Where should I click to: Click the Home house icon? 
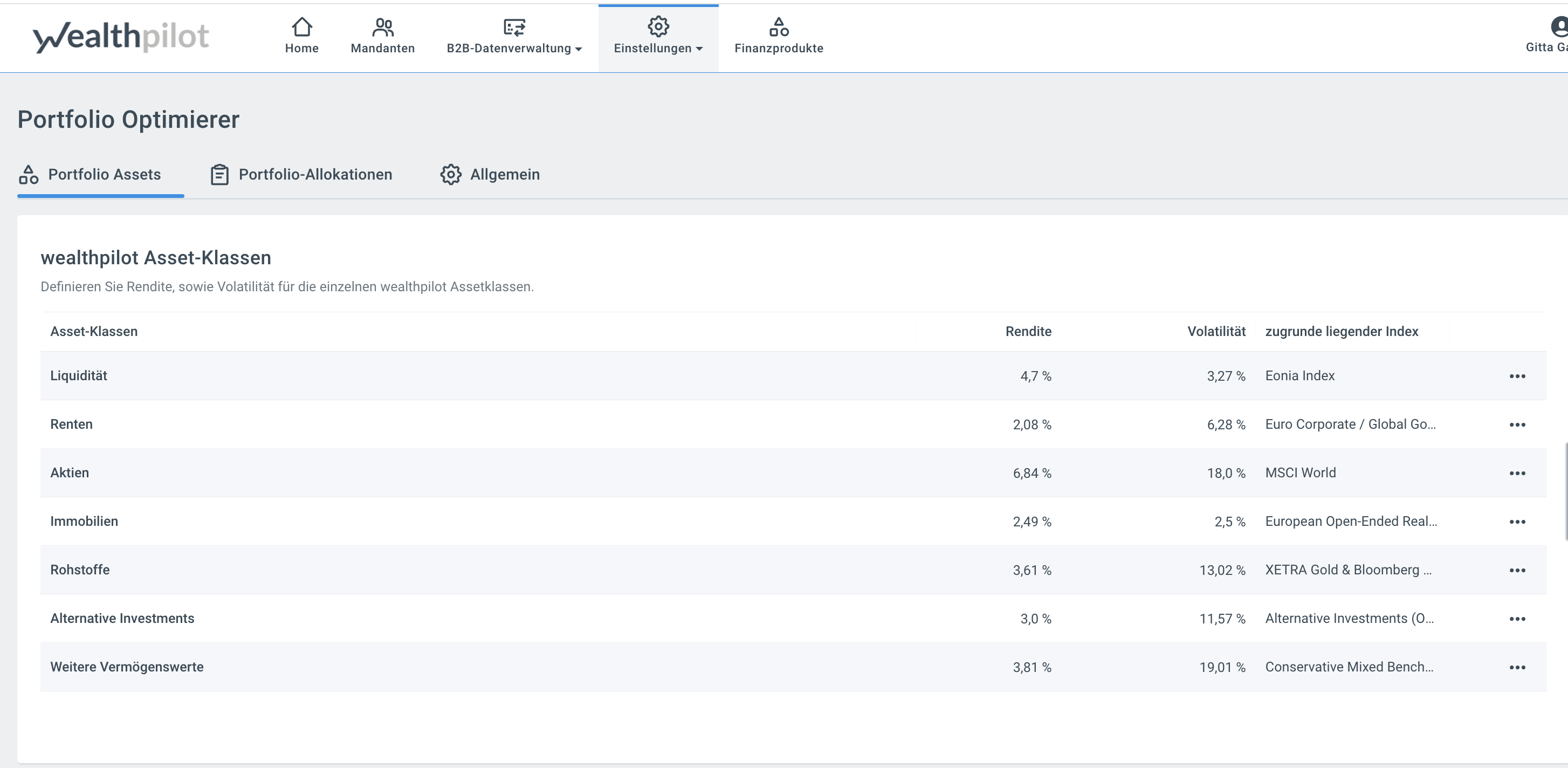(302, 27)
